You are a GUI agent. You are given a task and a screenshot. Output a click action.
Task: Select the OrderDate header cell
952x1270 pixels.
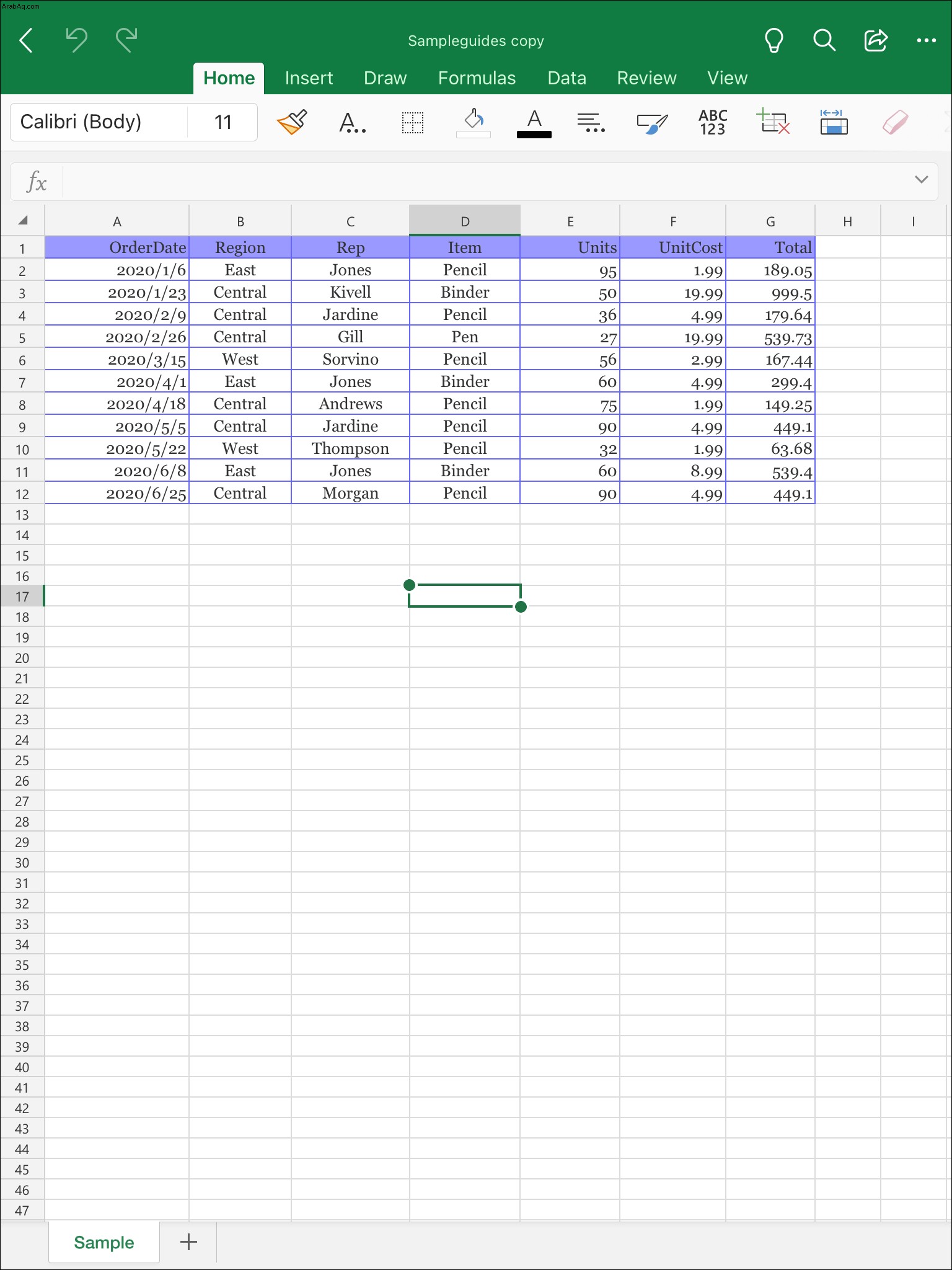(117, 247)
